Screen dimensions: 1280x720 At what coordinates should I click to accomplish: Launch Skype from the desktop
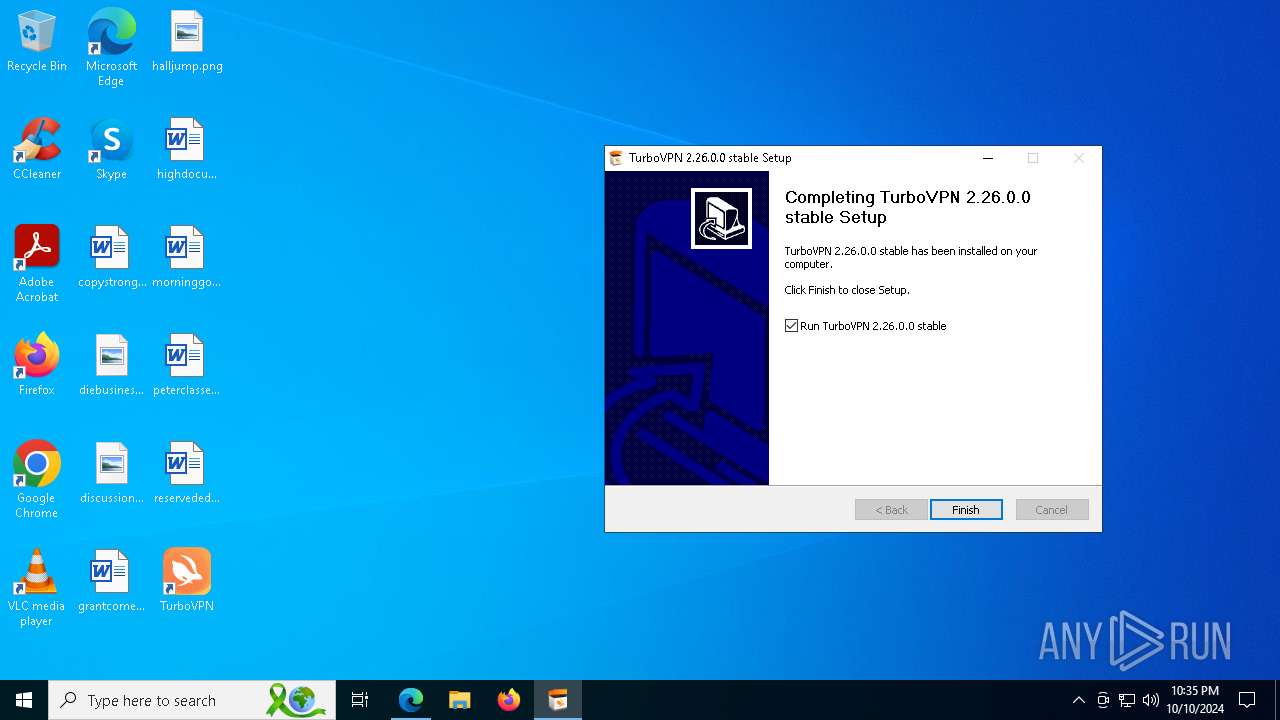tap(111, 150)
